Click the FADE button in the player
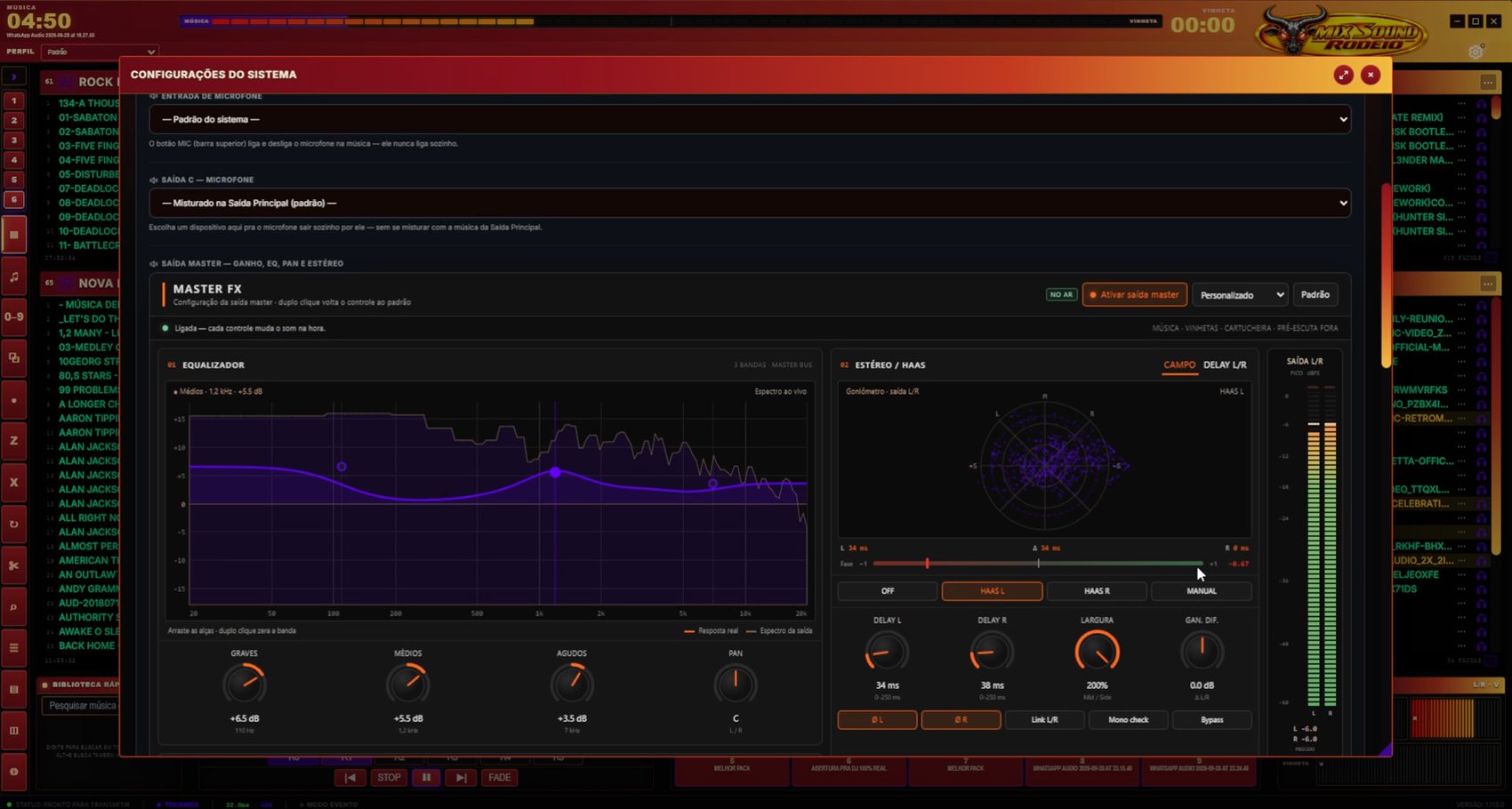The image size is (1512, 809). (500, 777)
